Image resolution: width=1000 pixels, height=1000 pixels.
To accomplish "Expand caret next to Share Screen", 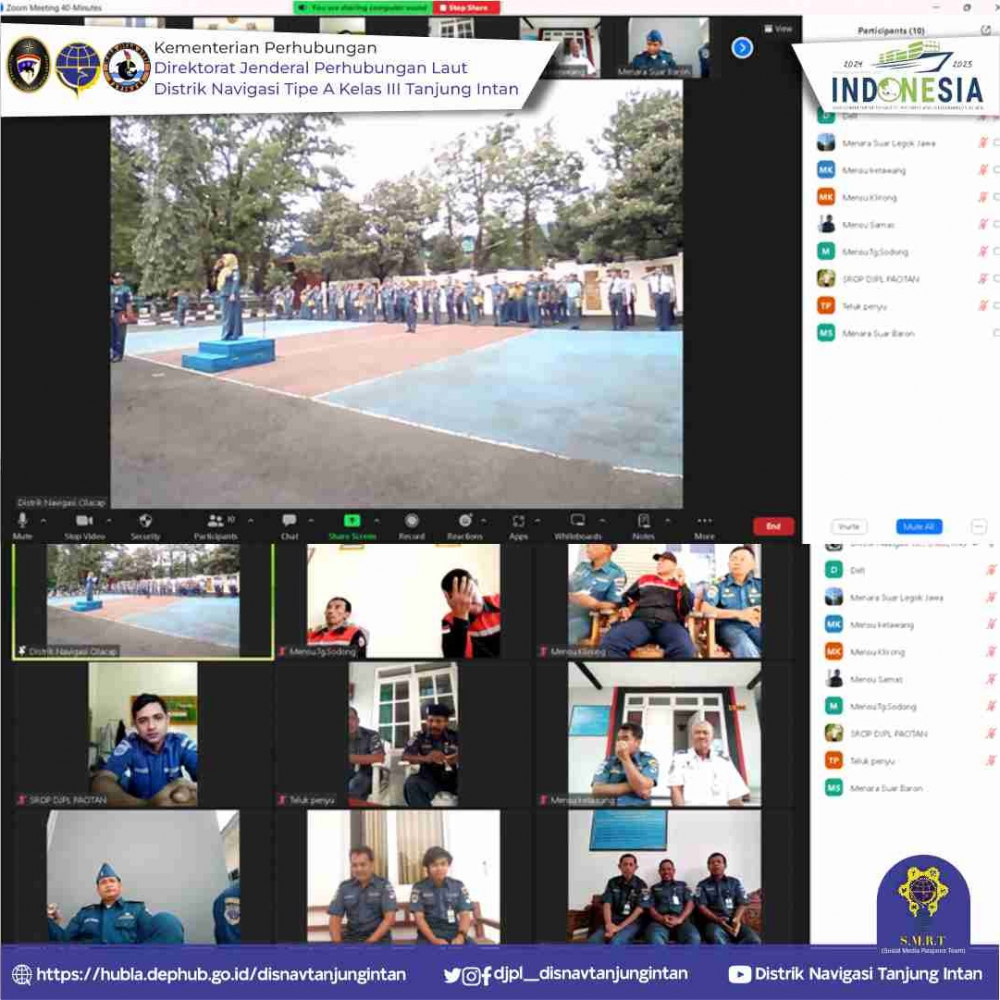I will click(x=377, y=520).
